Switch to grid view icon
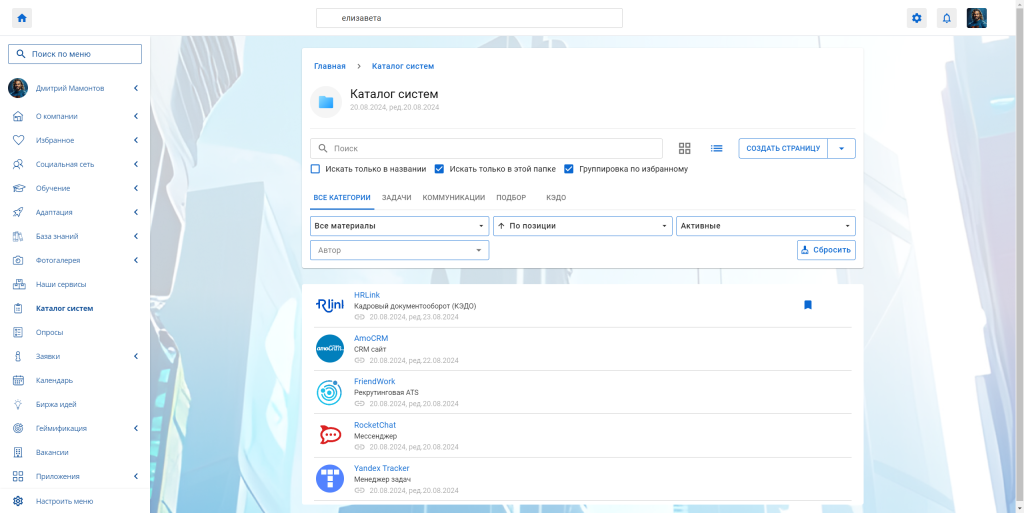 tap(685, 148)
